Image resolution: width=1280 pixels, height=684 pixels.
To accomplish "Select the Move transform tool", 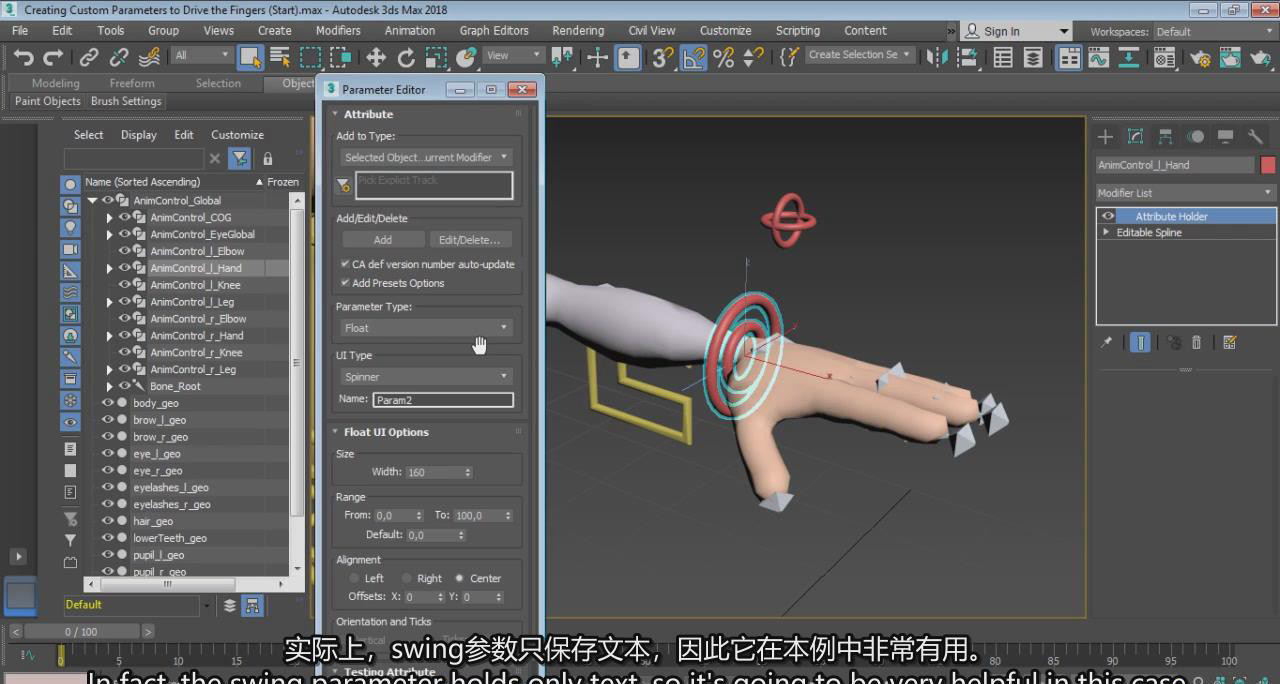I will [376, 57].
